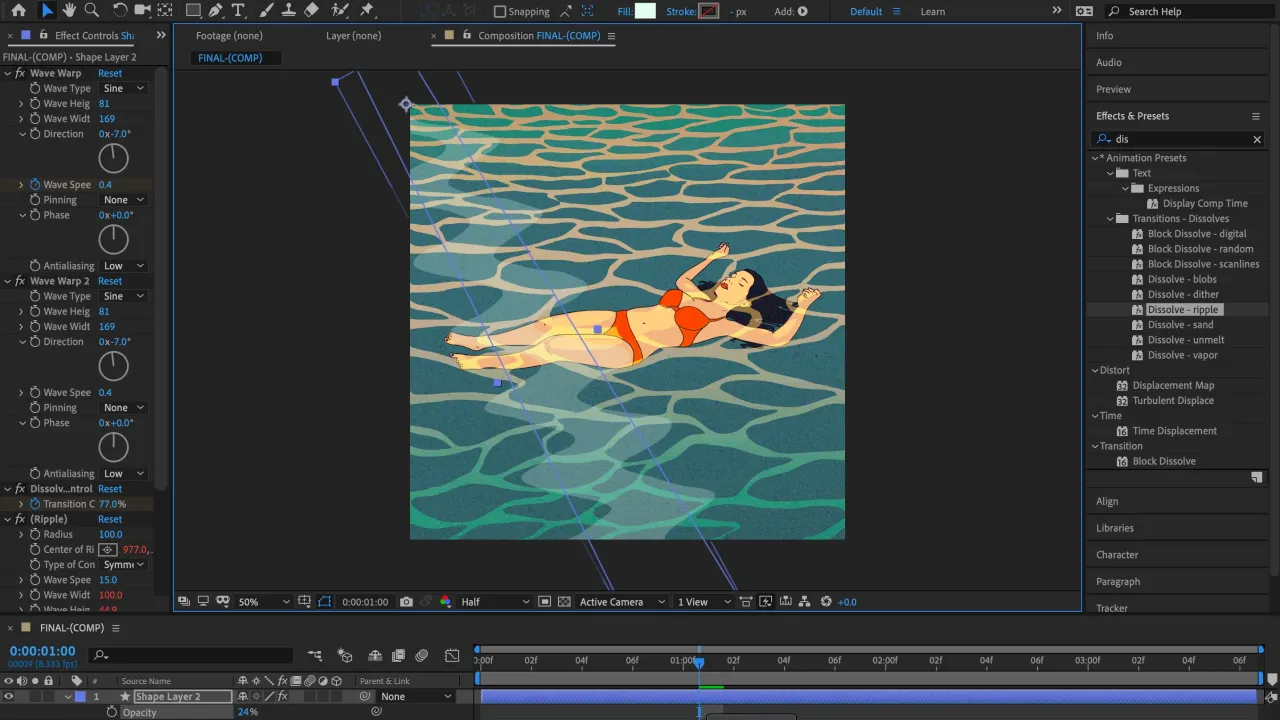Image resolution: width=1280 pixels, height=720 pixels.
Task: Open the Character panel
Action: pyautogui.click(x=1117, y=555)
